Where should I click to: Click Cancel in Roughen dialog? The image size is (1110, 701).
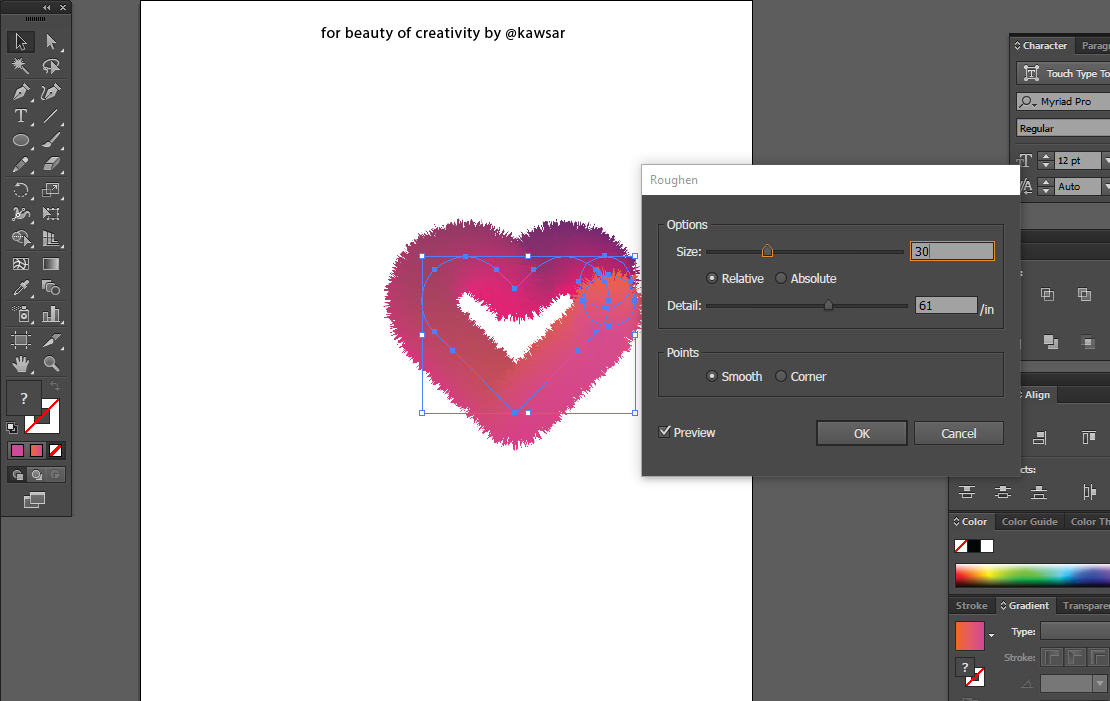(959, 433)
